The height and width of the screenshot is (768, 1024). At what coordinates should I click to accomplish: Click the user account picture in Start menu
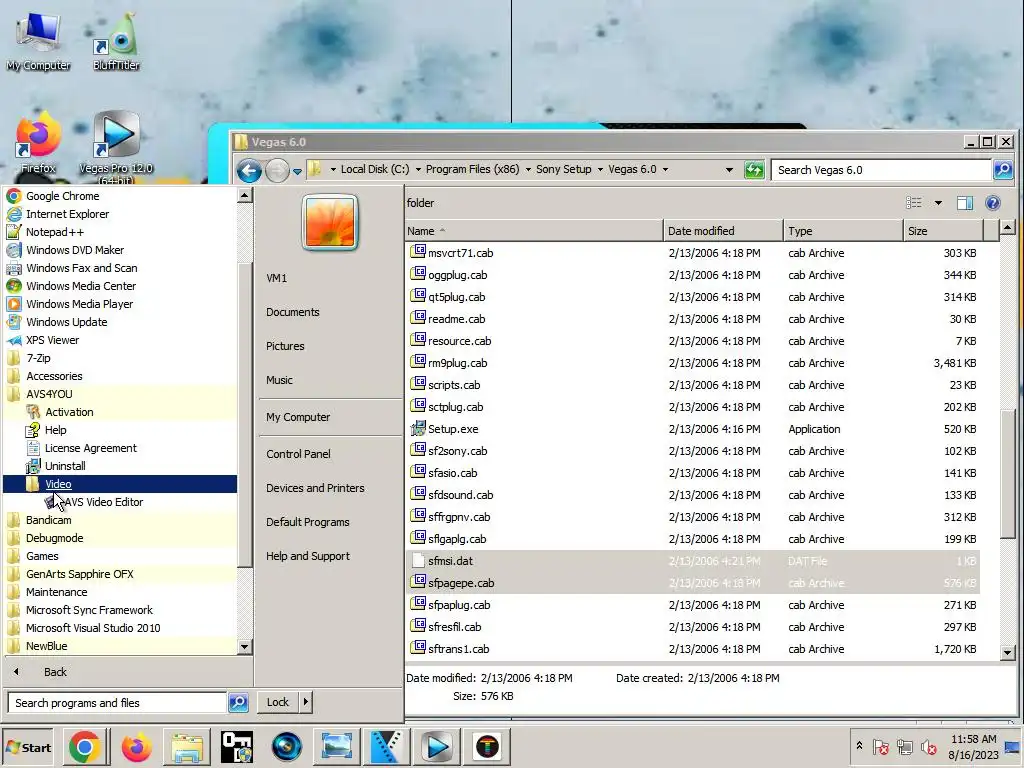tap(330, 223)
